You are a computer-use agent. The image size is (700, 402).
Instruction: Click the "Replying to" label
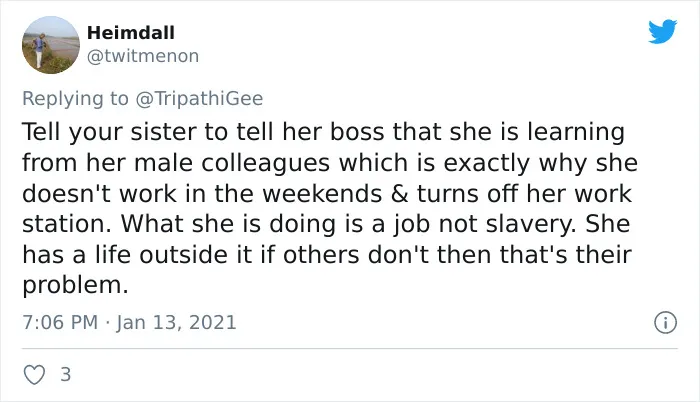pyautogui.click(x=75, y=99)
